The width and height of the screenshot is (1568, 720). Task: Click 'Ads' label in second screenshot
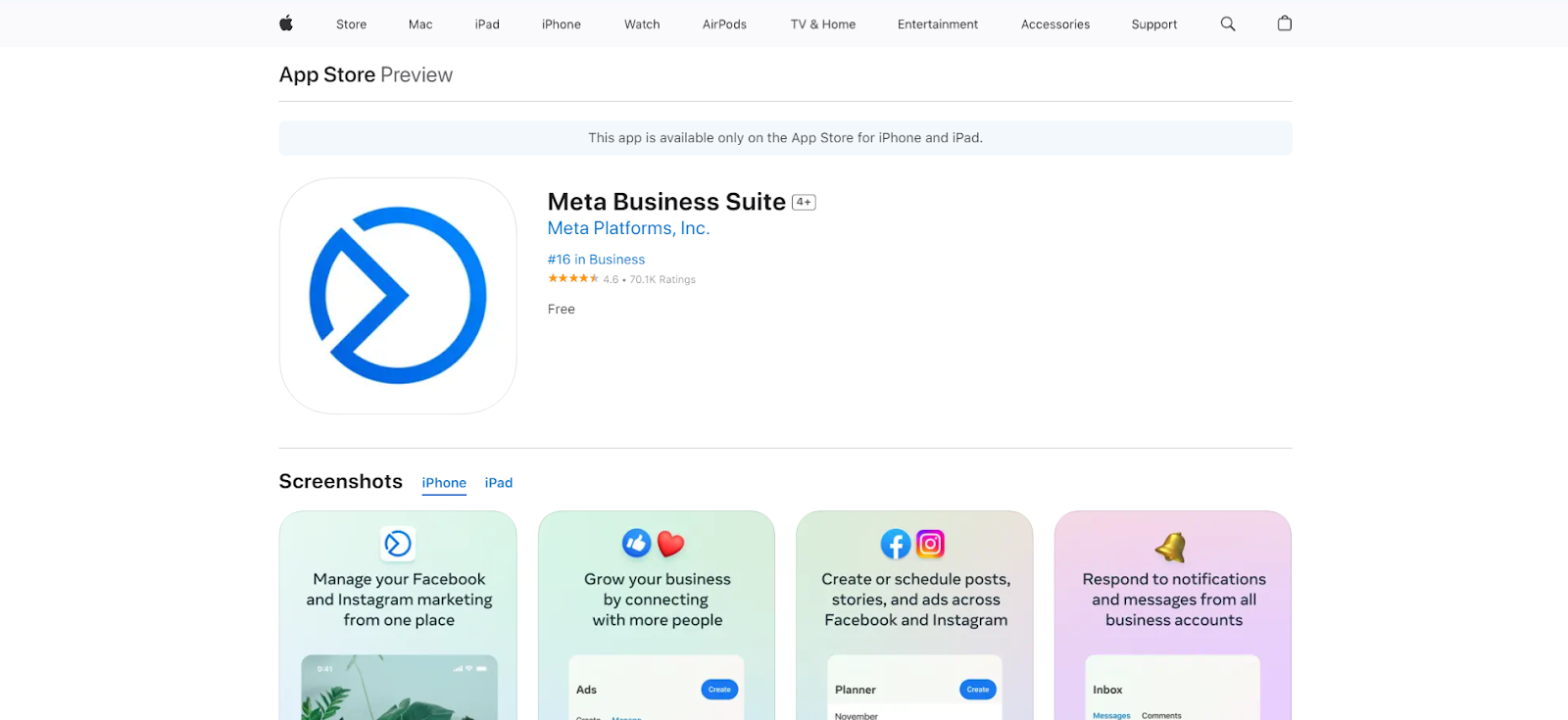(x=586, y=690)
